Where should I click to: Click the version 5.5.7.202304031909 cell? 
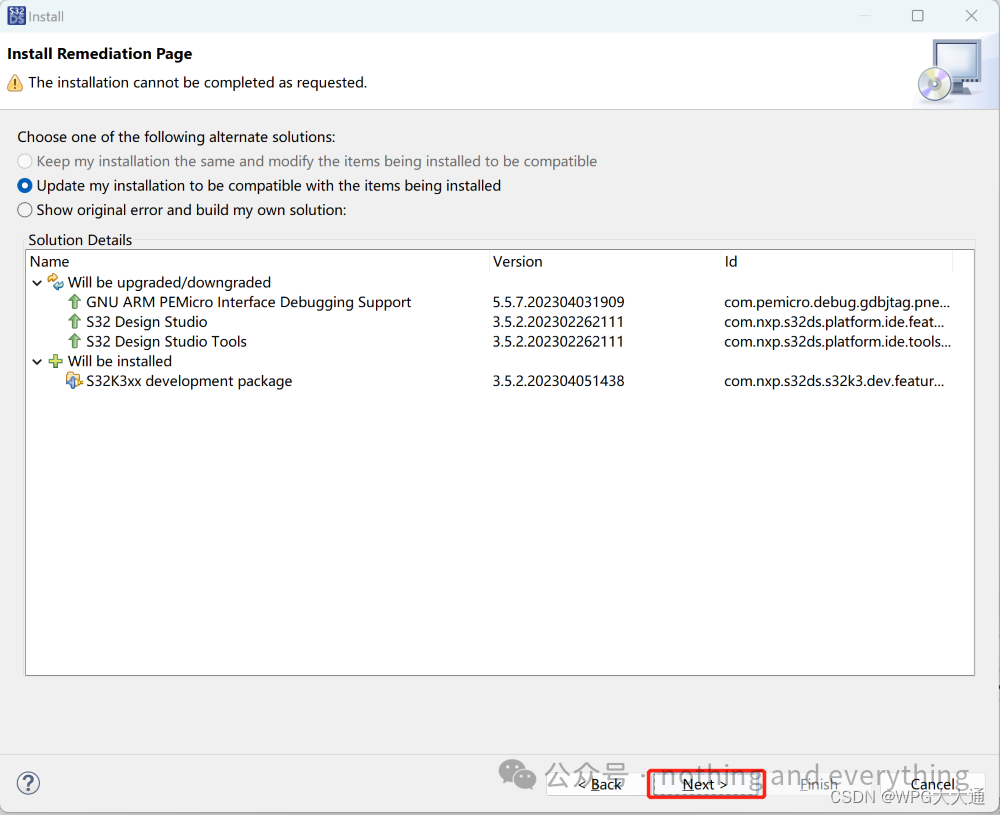559,302
